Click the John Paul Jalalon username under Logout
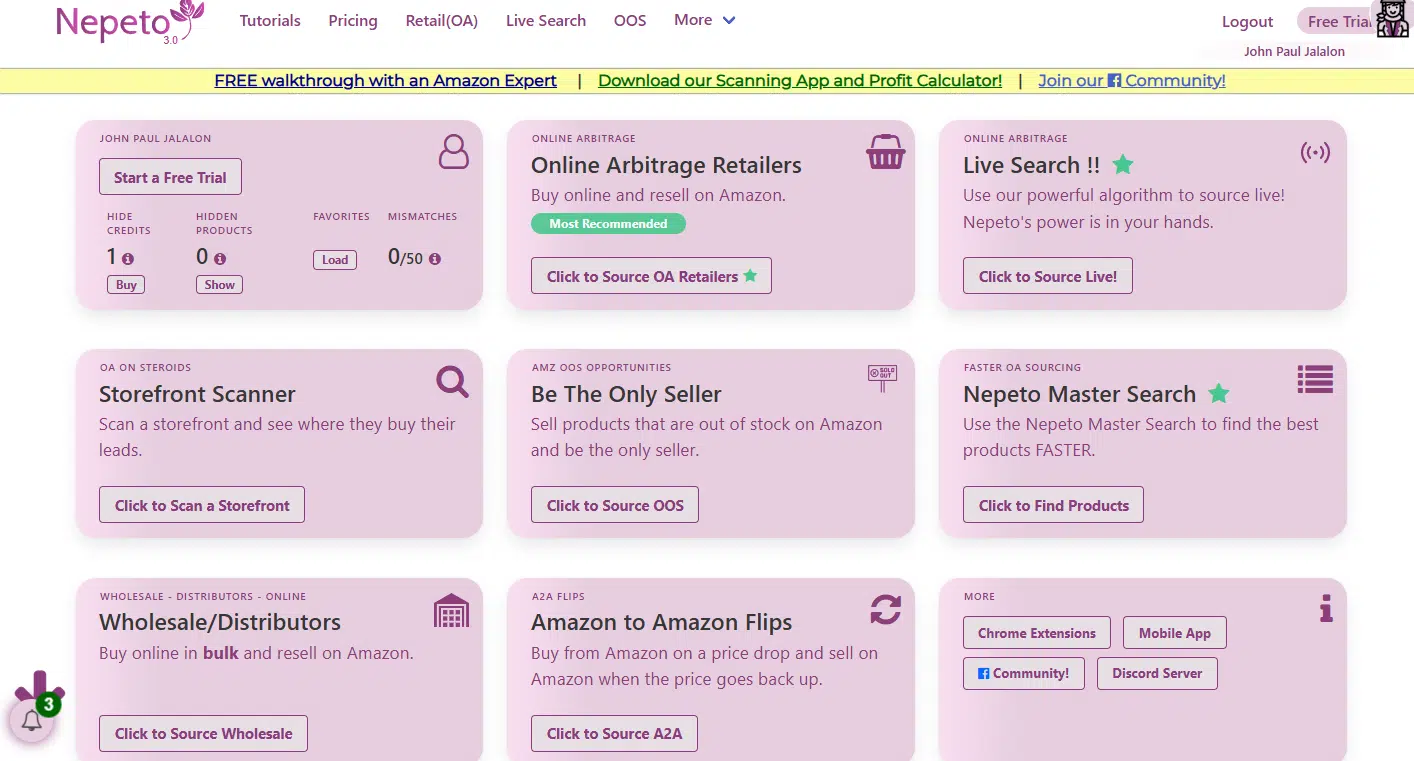Image resolution: width=1414 pixels, height=761 pixels. pos(1294,52)
